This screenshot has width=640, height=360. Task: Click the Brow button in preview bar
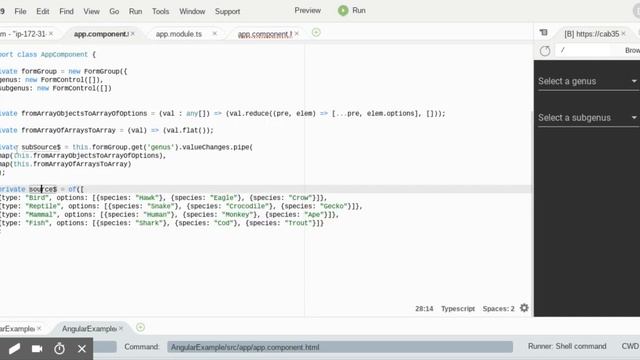tap(632, 50)
